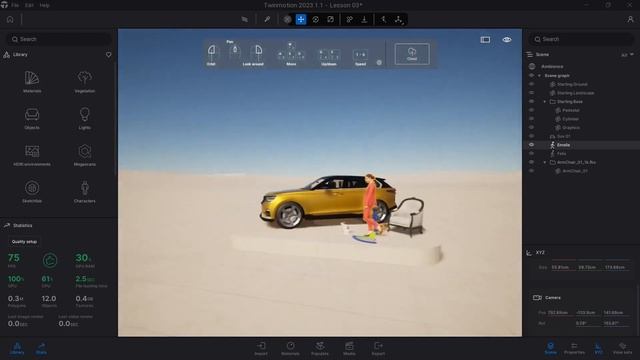Toggle visibility of Starting Ground

coord(531,84)
